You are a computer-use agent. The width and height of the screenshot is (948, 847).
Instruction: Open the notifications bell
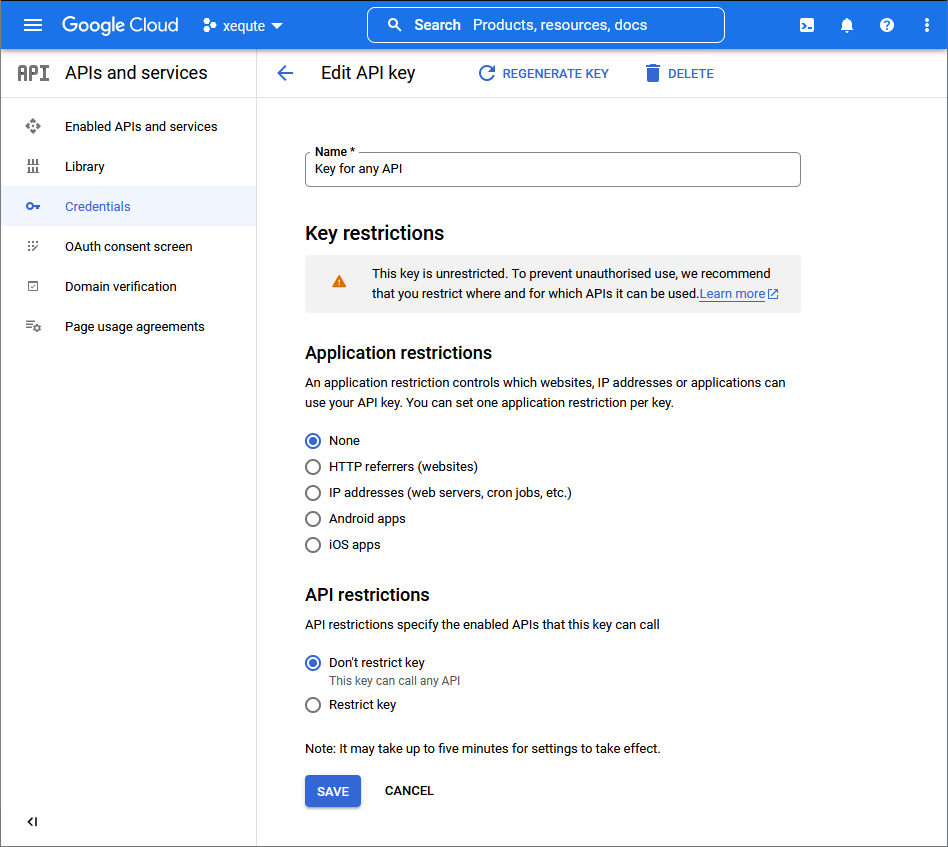tap(846, 25)
